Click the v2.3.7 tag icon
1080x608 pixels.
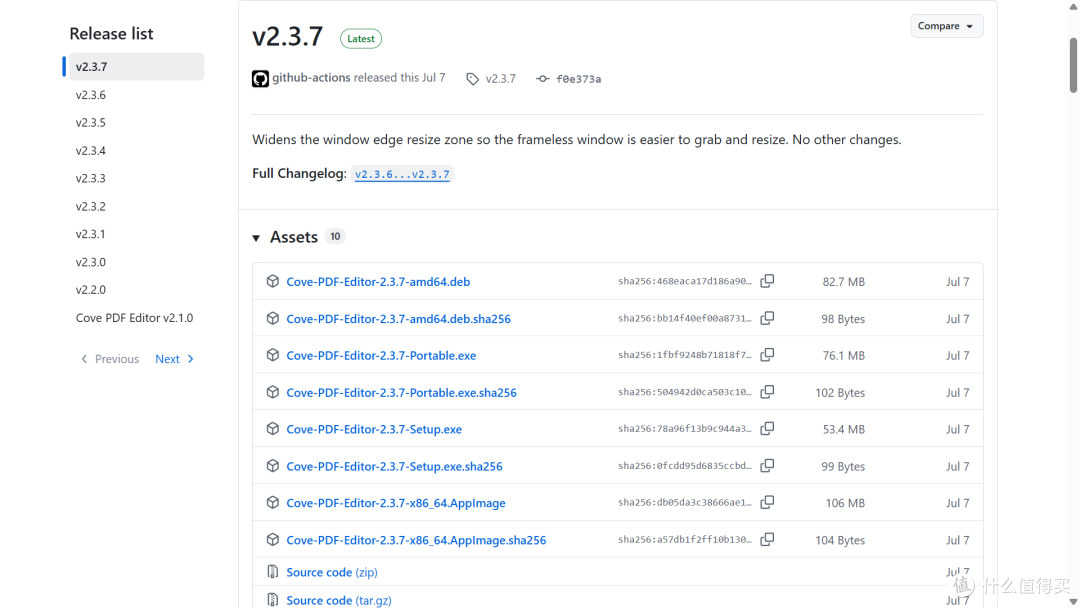point(472,79)
